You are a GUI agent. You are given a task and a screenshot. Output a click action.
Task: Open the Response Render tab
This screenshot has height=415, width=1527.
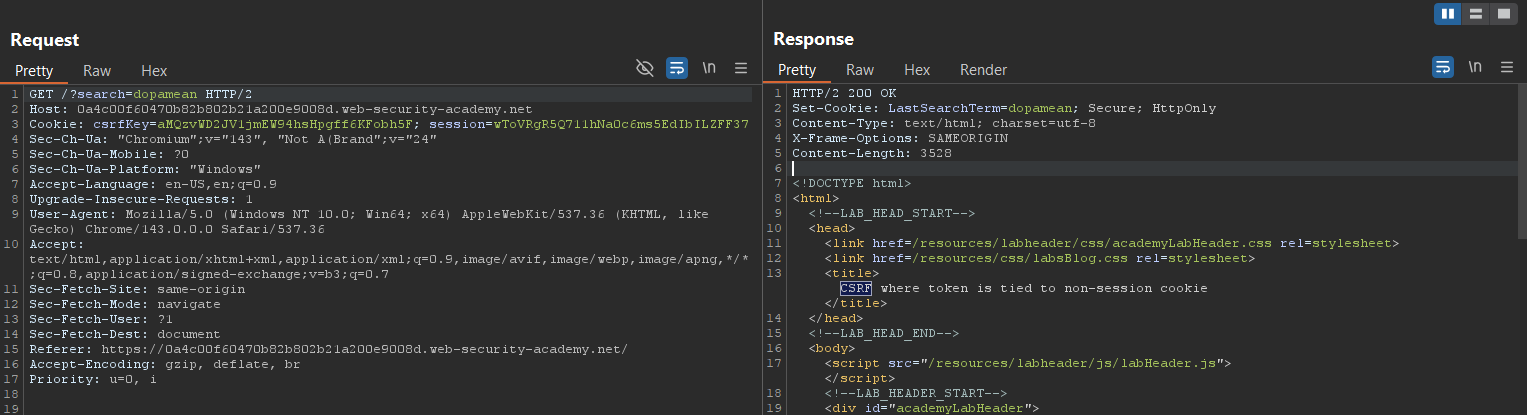coord(984,70)
